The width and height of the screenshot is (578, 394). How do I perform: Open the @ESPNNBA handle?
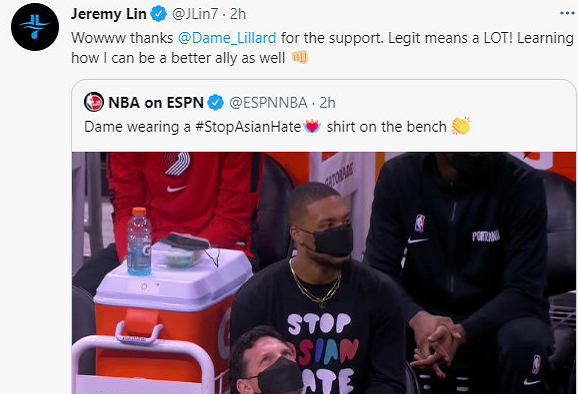(x=268, y=103)
